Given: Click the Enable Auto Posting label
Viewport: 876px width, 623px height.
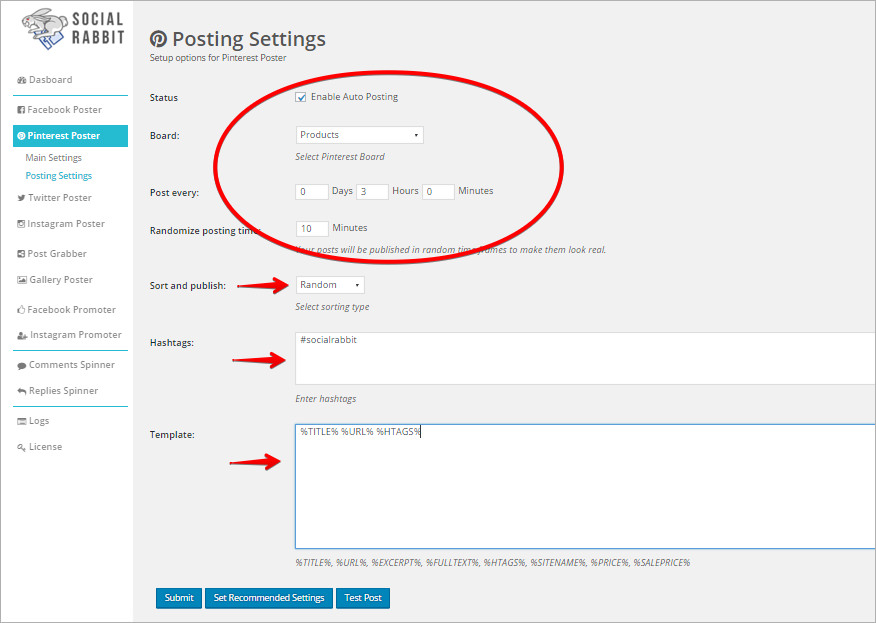Looking at the screenshot, I should pos(354,97).
